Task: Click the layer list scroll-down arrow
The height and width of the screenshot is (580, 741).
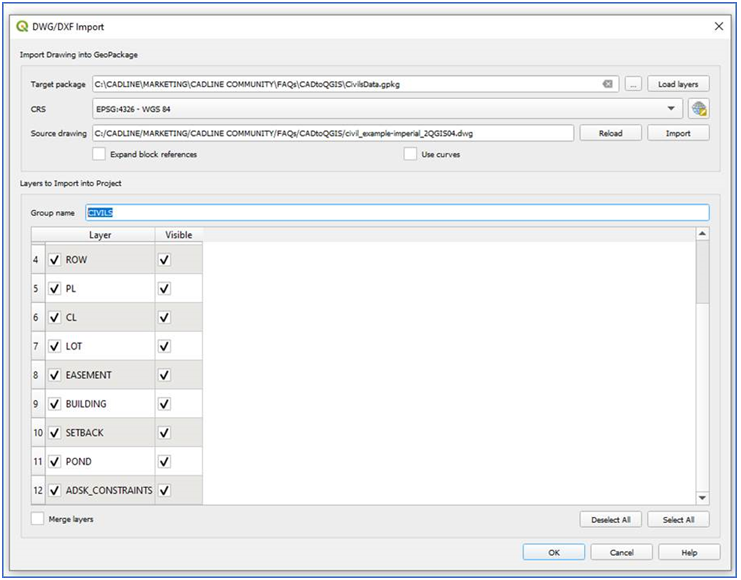Action: [702, 498]
